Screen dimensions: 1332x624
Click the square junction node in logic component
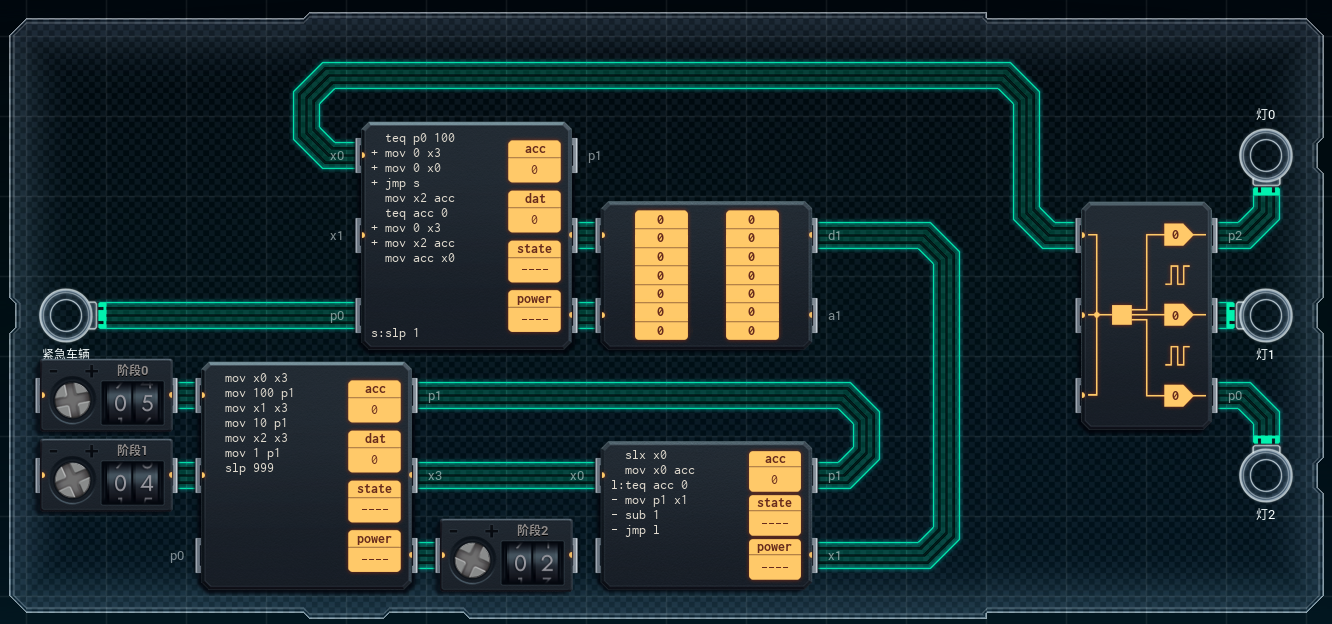[1121, 315]
